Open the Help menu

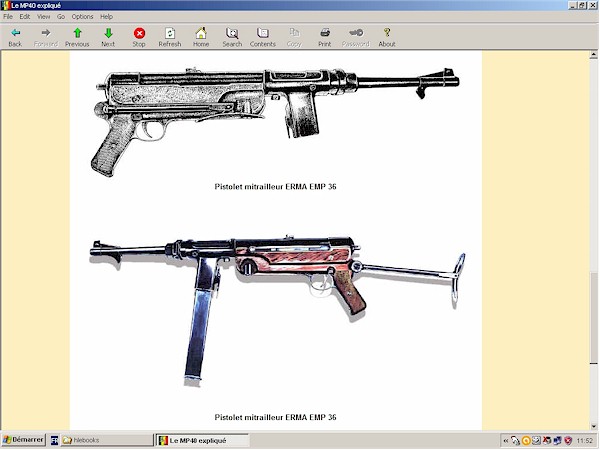(x=106, y=16)
